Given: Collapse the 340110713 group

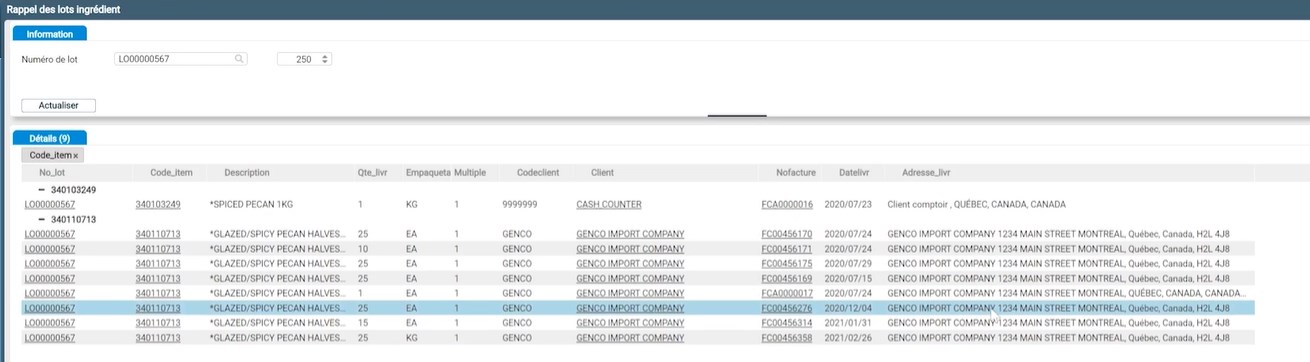Looking at the screenshot, I should click(42, 219).
